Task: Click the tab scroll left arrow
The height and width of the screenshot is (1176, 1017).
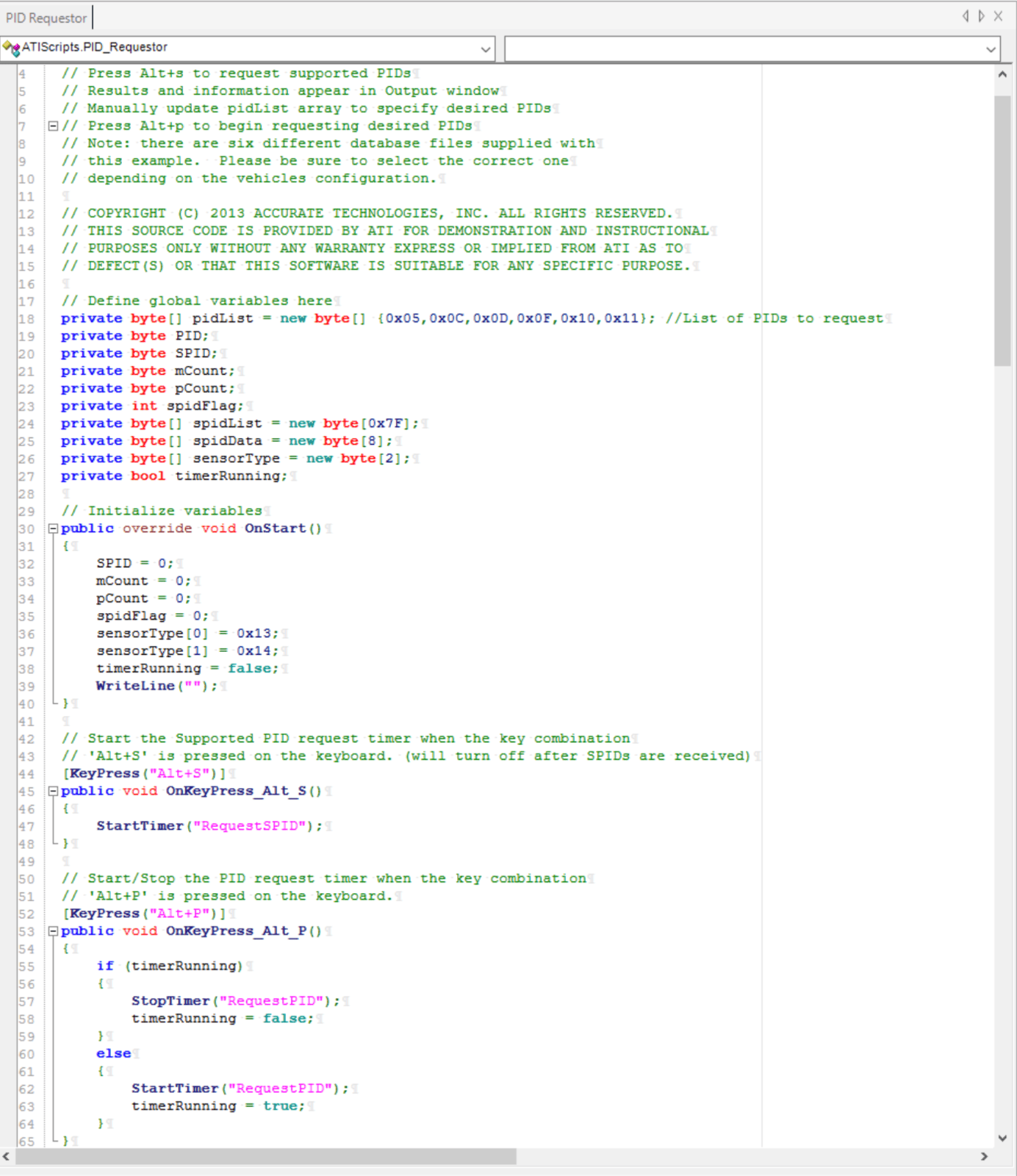Action: [x=966, y=16]
